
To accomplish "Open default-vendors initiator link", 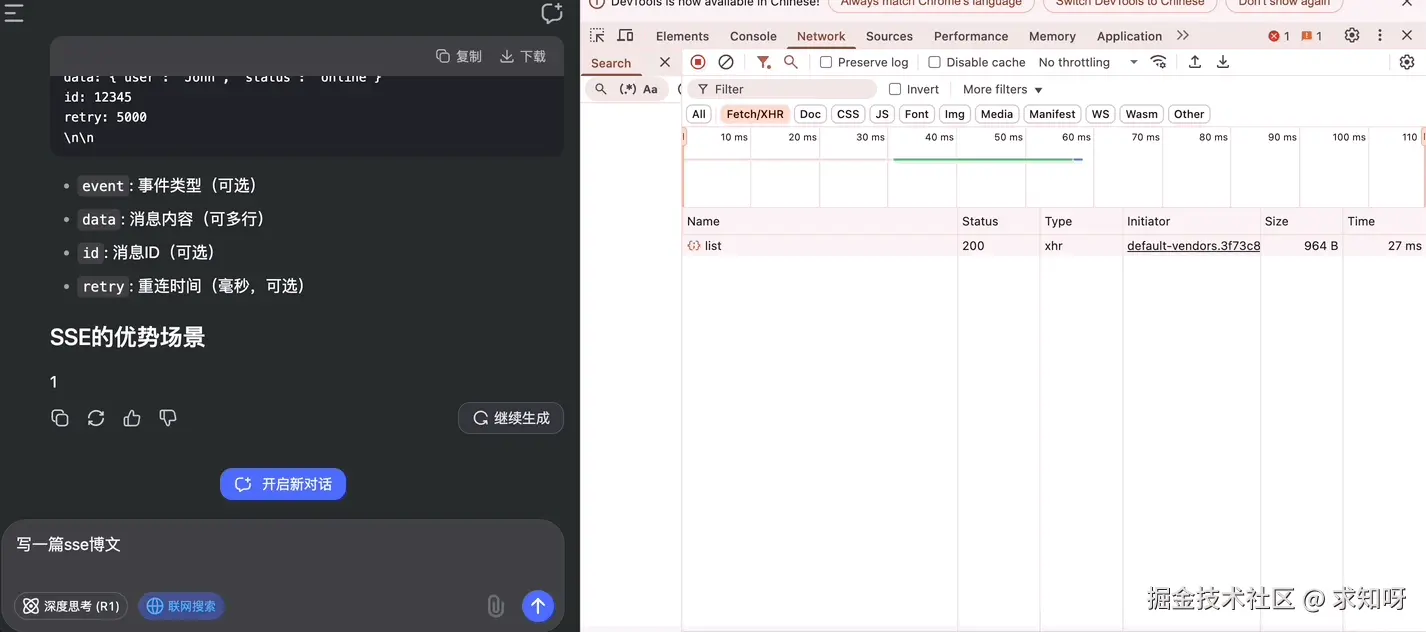I will point(1193,246).
